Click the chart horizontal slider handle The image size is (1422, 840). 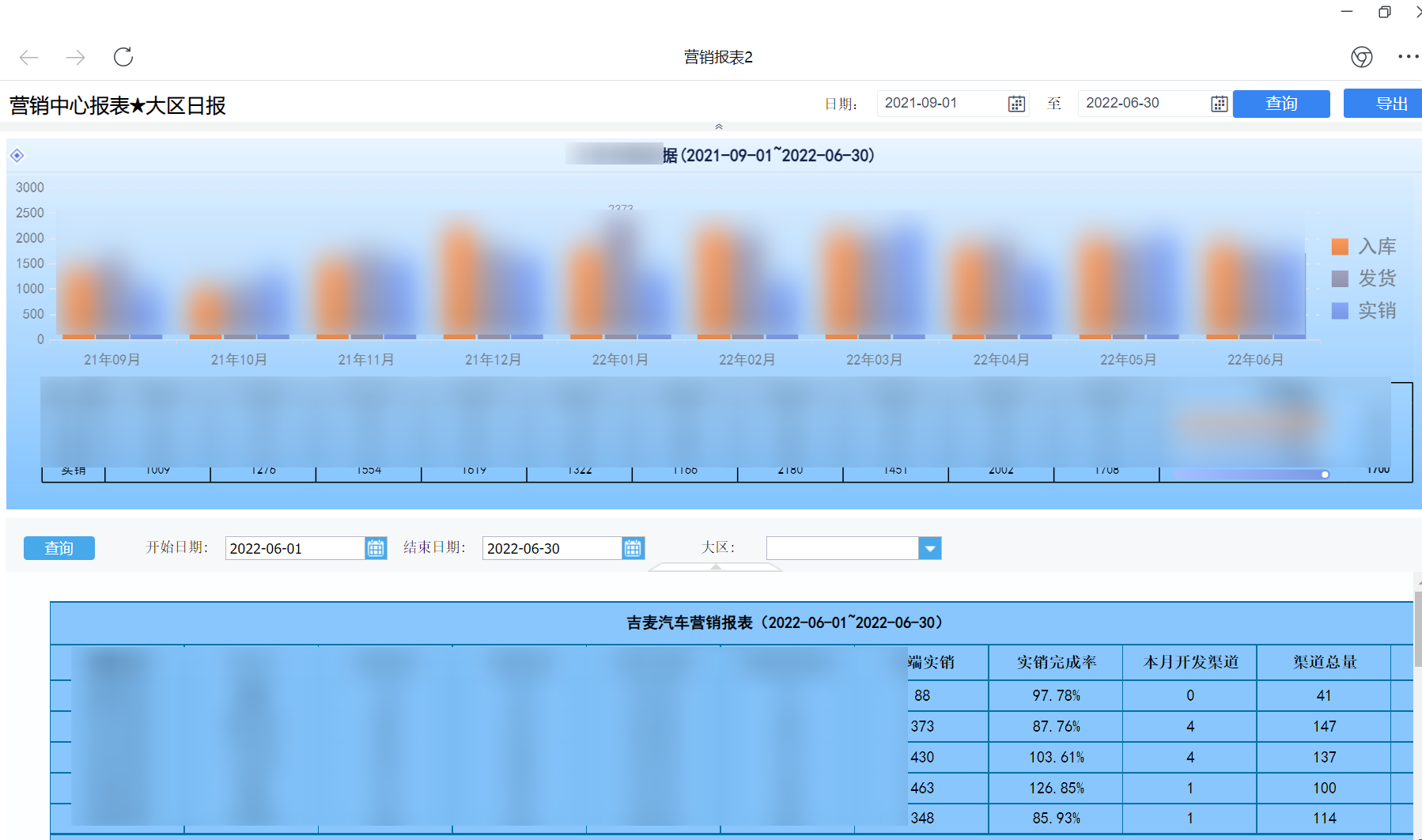point(1325,475)
